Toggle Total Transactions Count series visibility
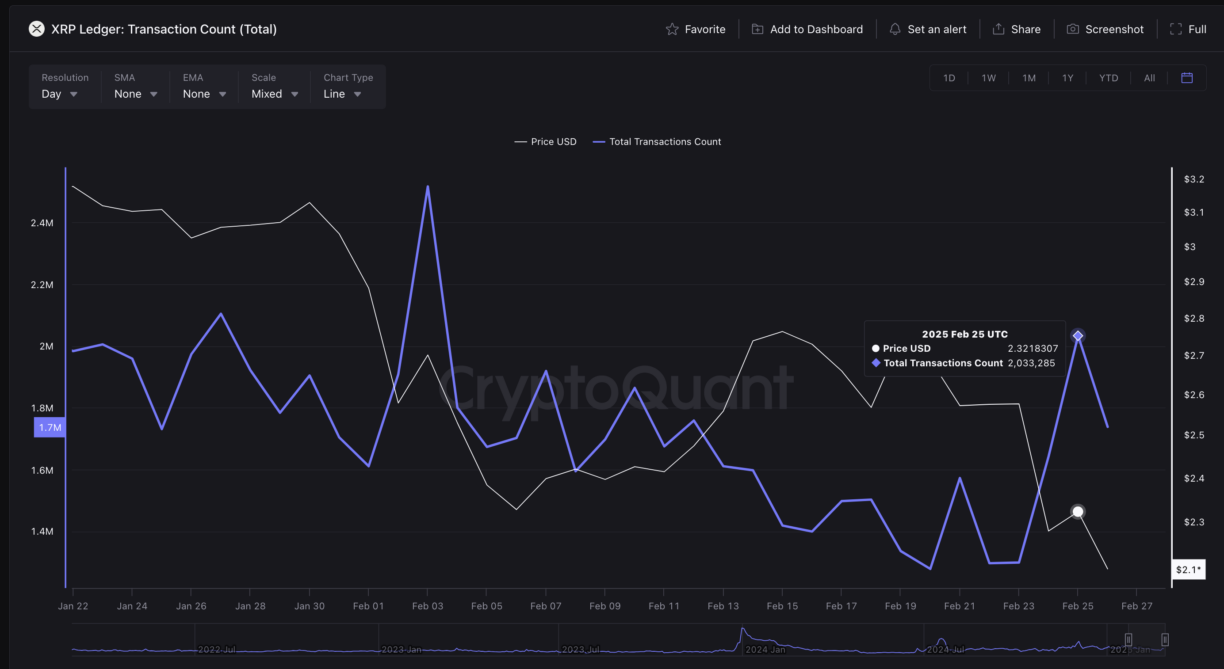Screen dimensions: 1224x669 (x=657, y=141)
